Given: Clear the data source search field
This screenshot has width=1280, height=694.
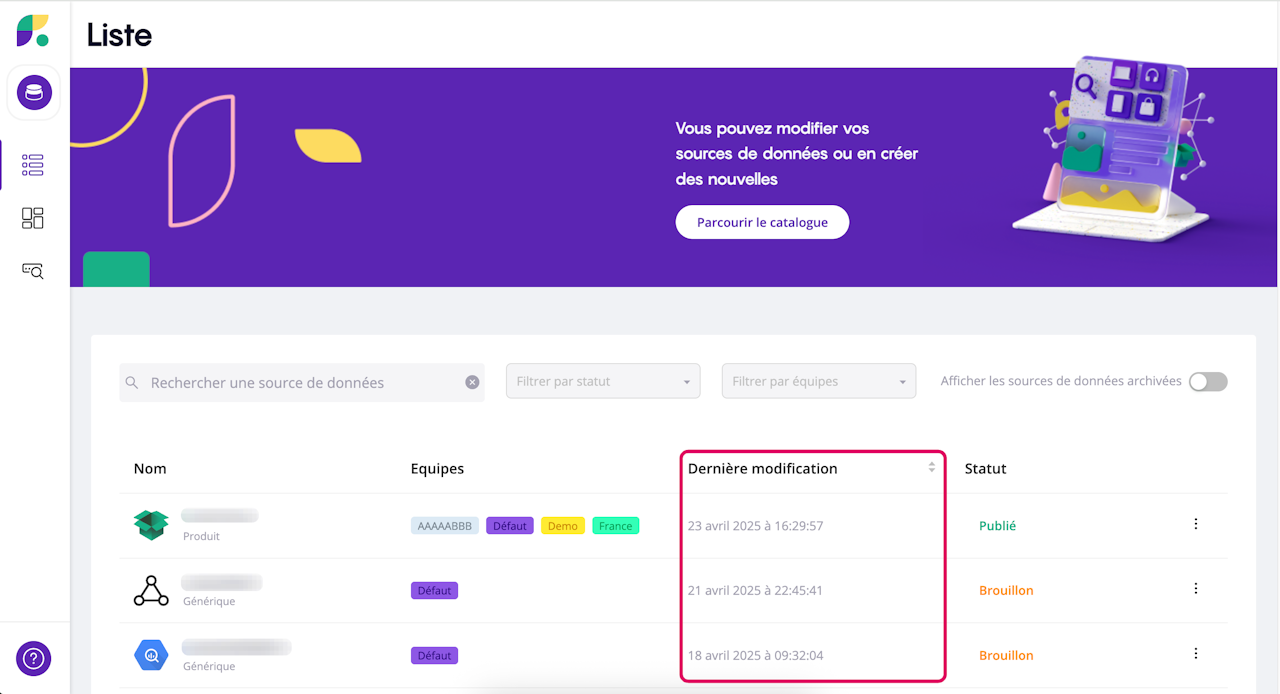Looking at the screenshot, I should pyautogui.click(x=472, y=382).
